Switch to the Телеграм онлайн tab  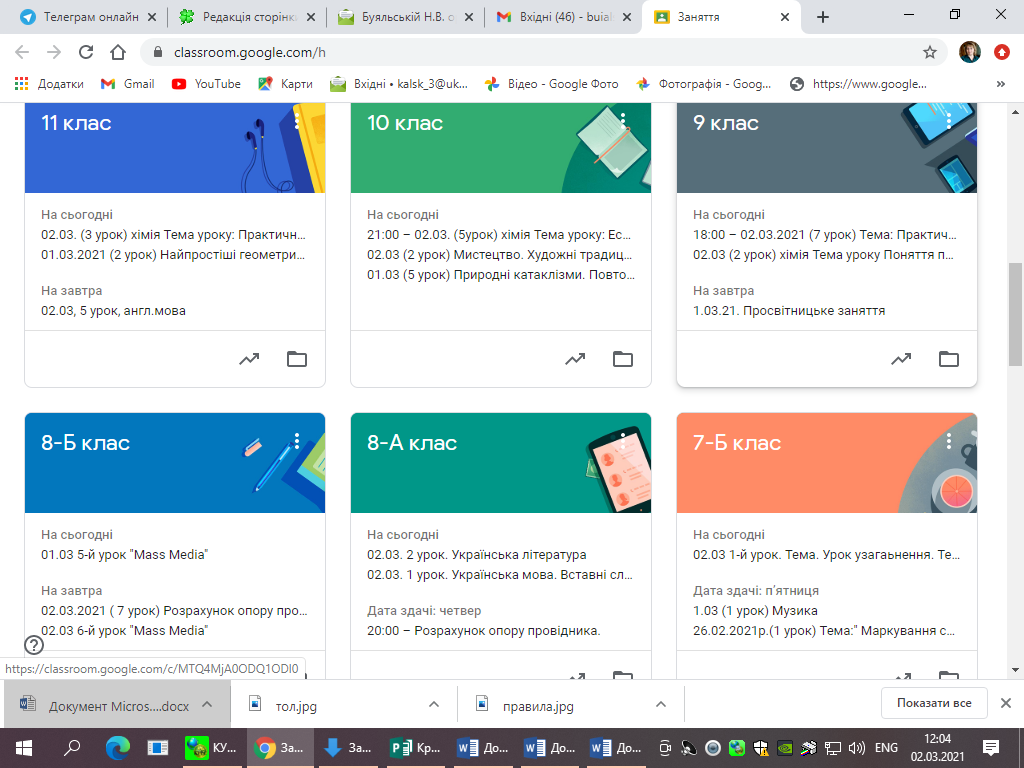[x=82, y=17]
